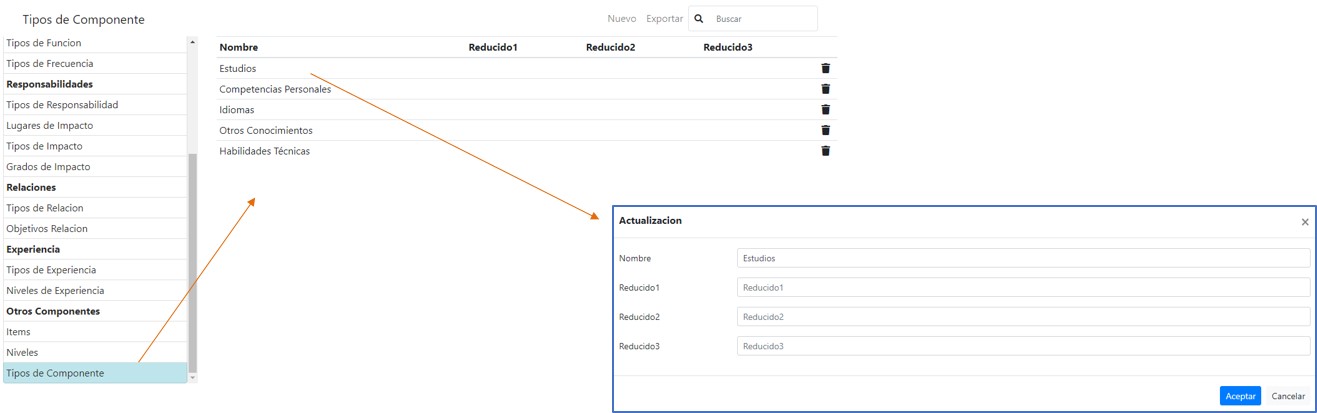Open the Estudios row in table
1317x413 pixels.
238,68
